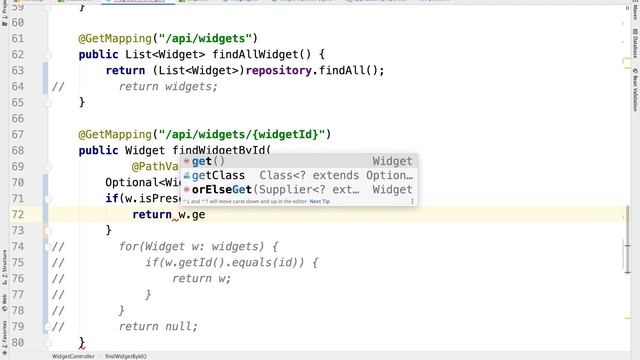Click the 'return null;' comment on line 79
This screenshot has height=360, width=640.
click(158, 327)
